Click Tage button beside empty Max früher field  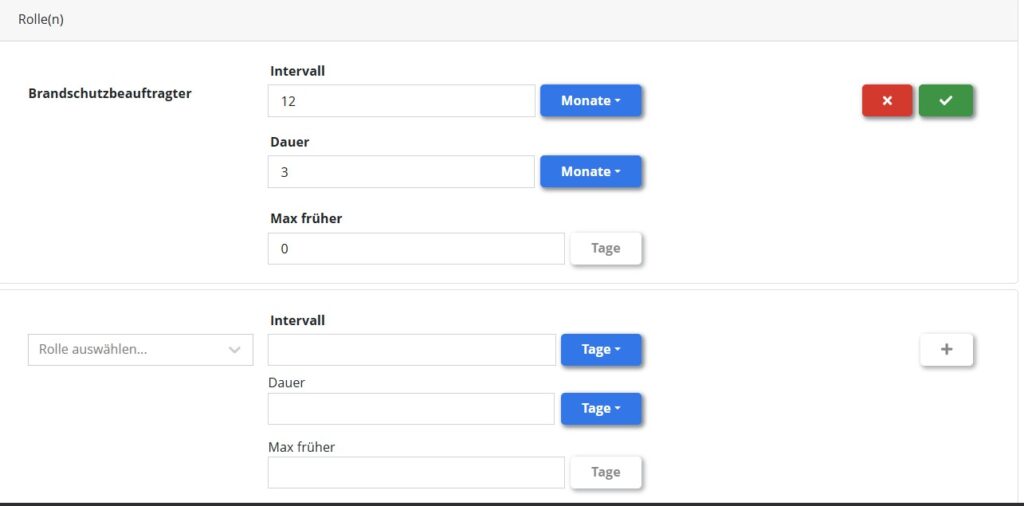[605, 473]
